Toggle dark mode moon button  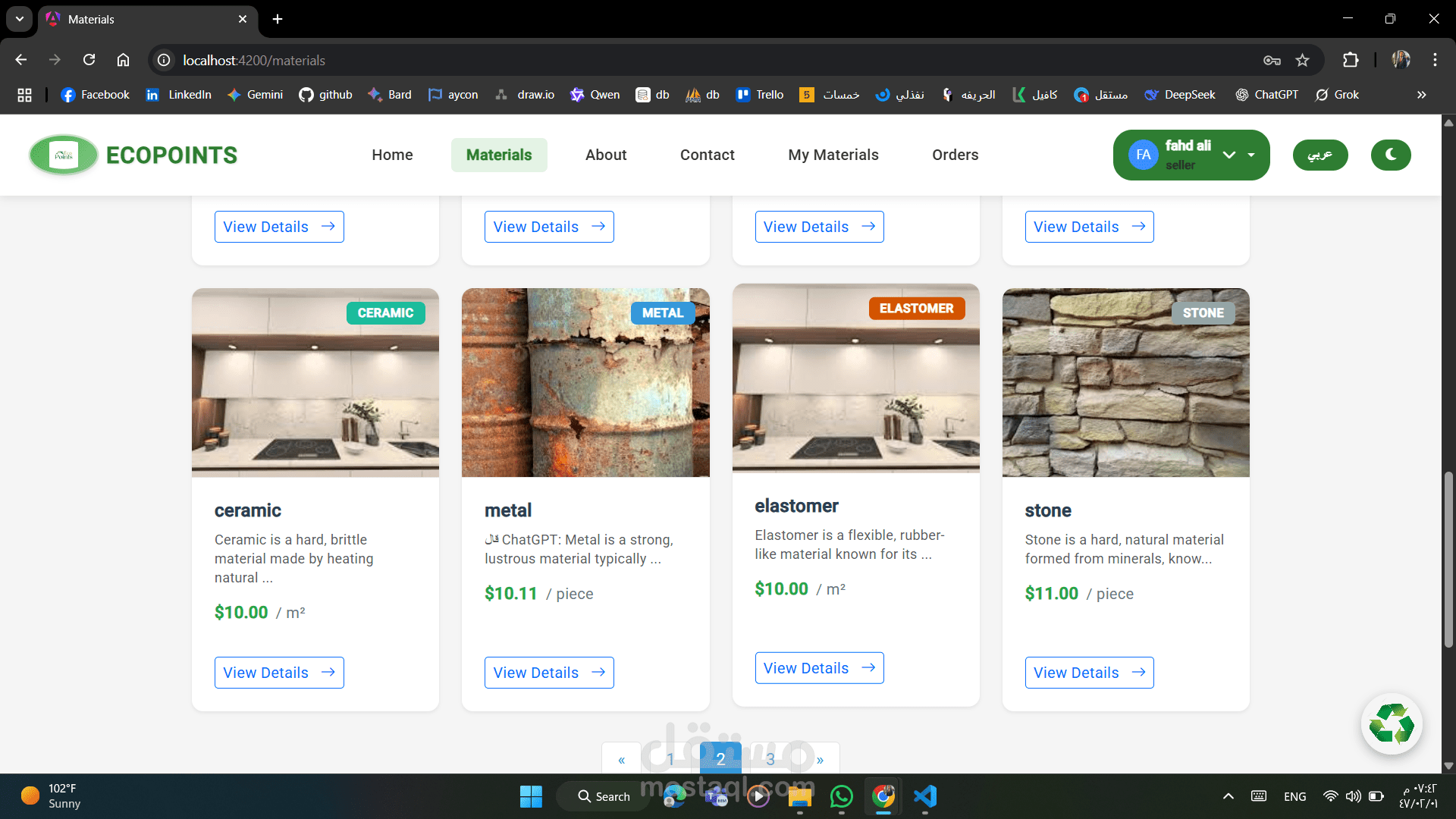click(1391, 155)
